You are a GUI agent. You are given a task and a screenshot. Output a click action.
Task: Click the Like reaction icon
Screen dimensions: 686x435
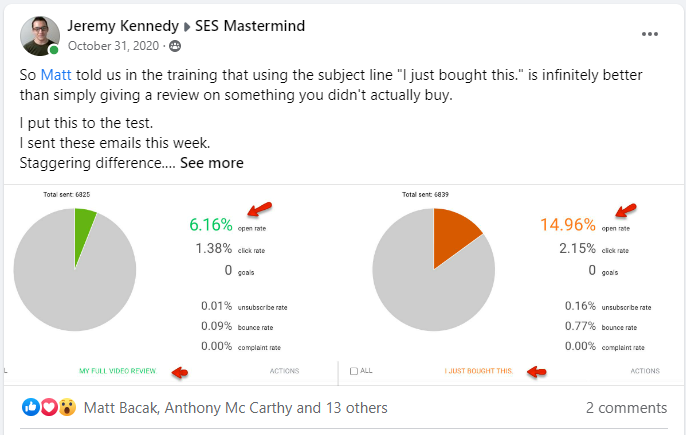tap(31, 407)
